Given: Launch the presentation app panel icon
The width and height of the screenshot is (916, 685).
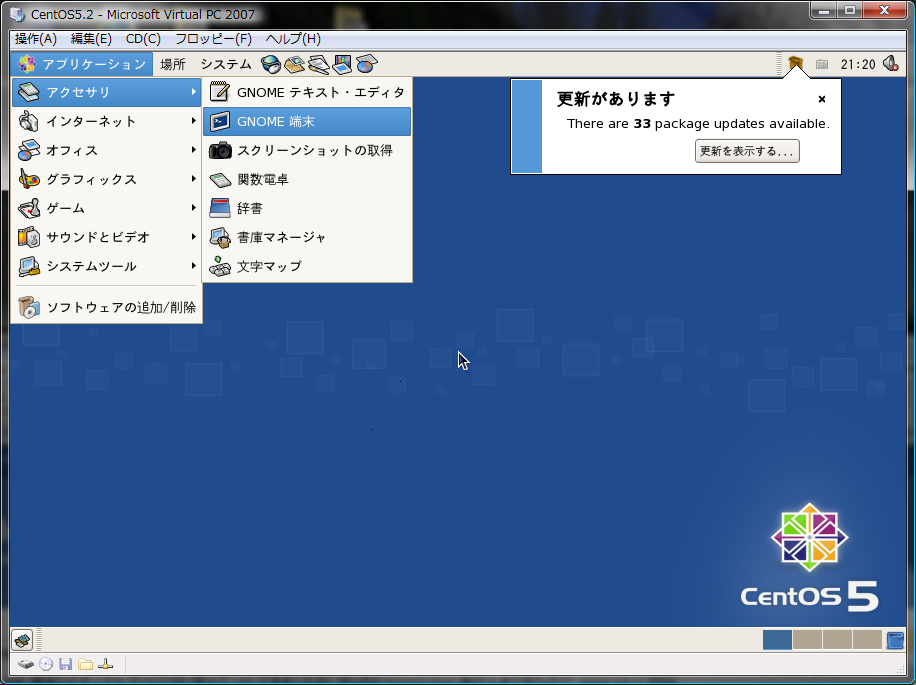Looking at the screenshot, I should [x=342, y=64].
